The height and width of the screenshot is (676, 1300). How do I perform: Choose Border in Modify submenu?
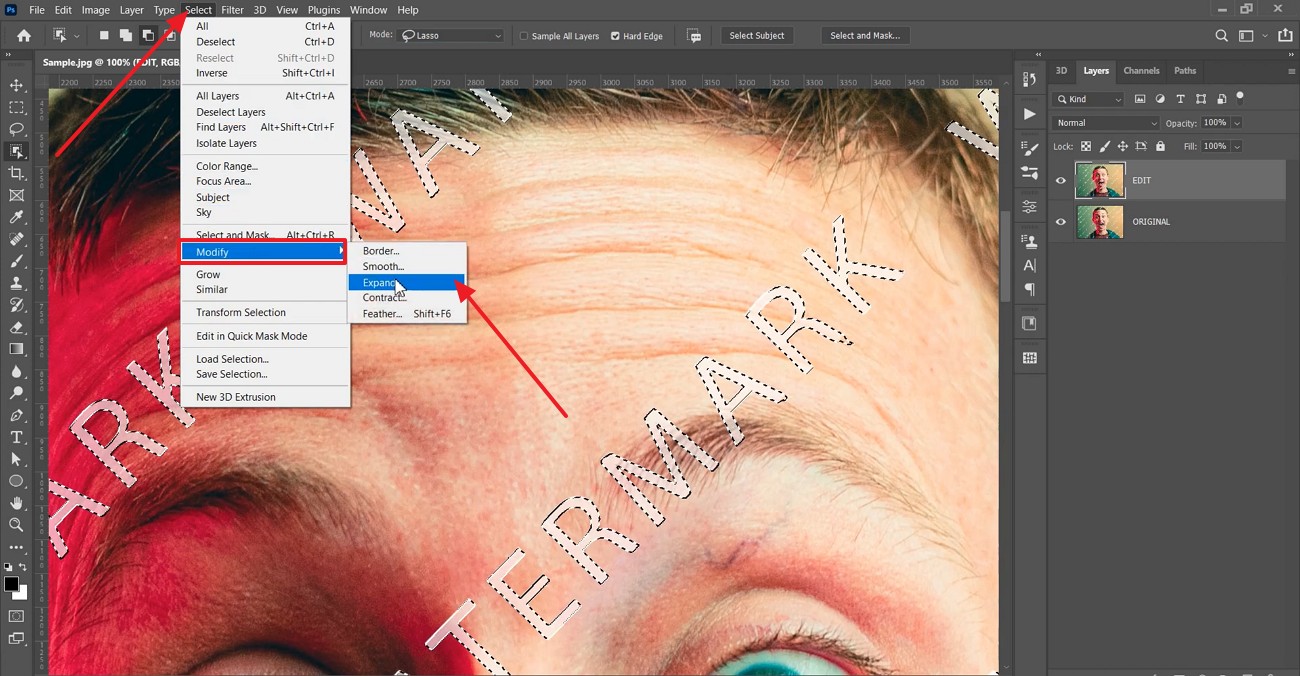pos(407,251)
